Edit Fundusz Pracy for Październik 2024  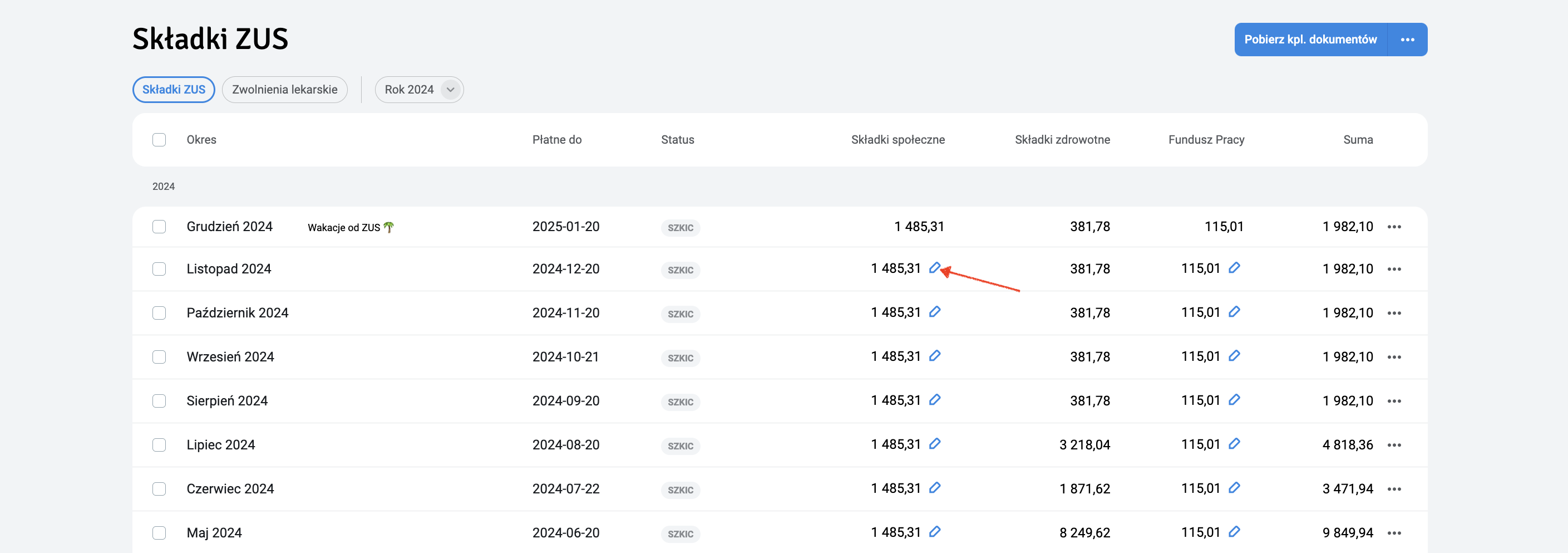[1234, 312]
